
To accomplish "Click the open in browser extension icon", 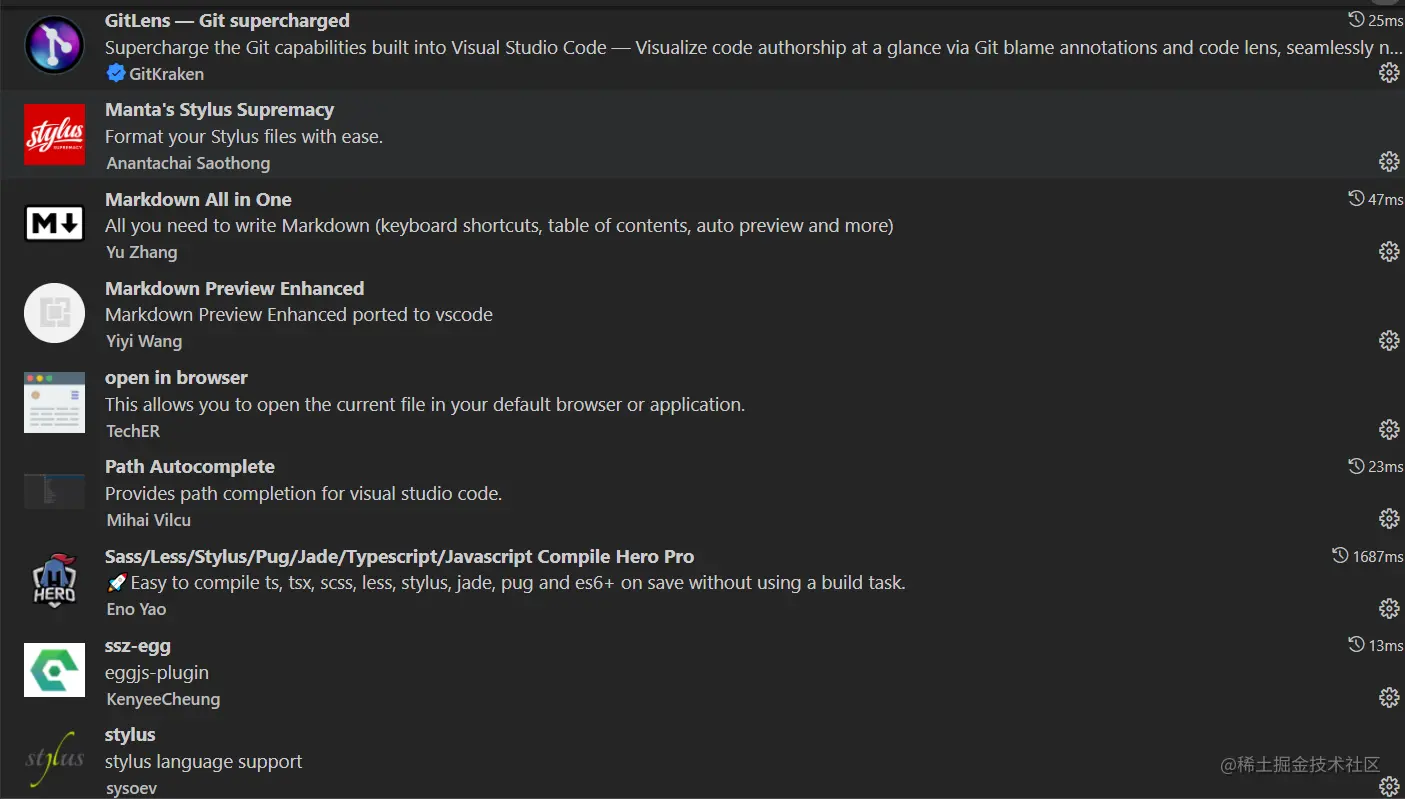I will point(54,402).
